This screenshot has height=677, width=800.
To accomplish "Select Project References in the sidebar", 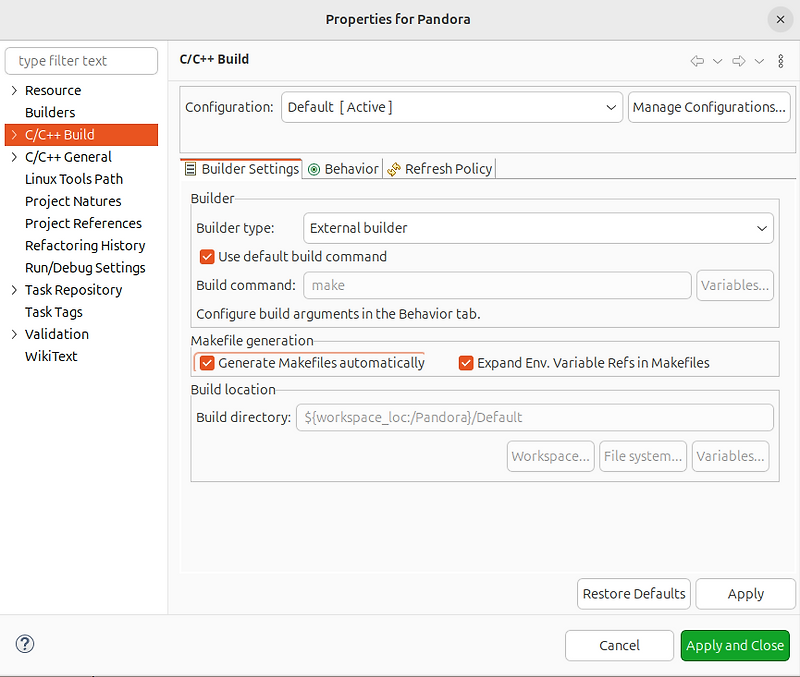I will tap(83, 223).
